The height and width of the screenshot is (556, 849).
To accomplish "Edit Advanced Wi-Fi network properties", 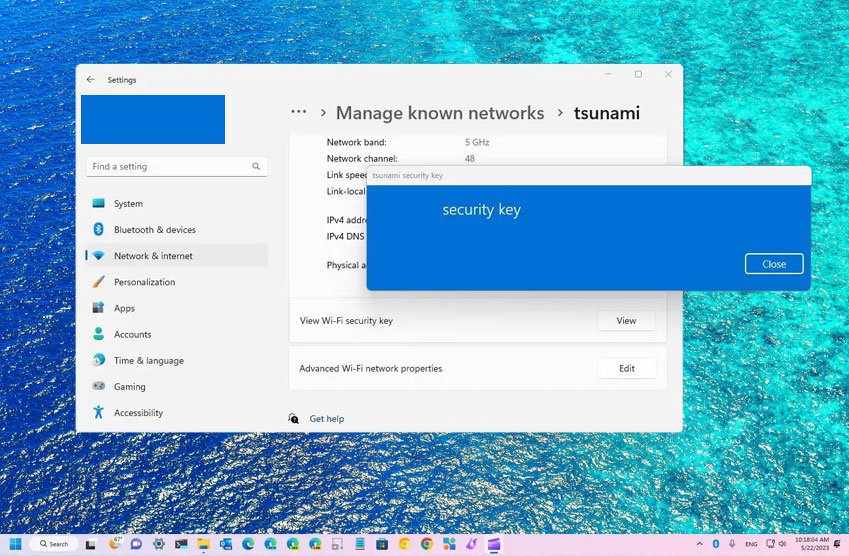I will (x=626, y=368).
